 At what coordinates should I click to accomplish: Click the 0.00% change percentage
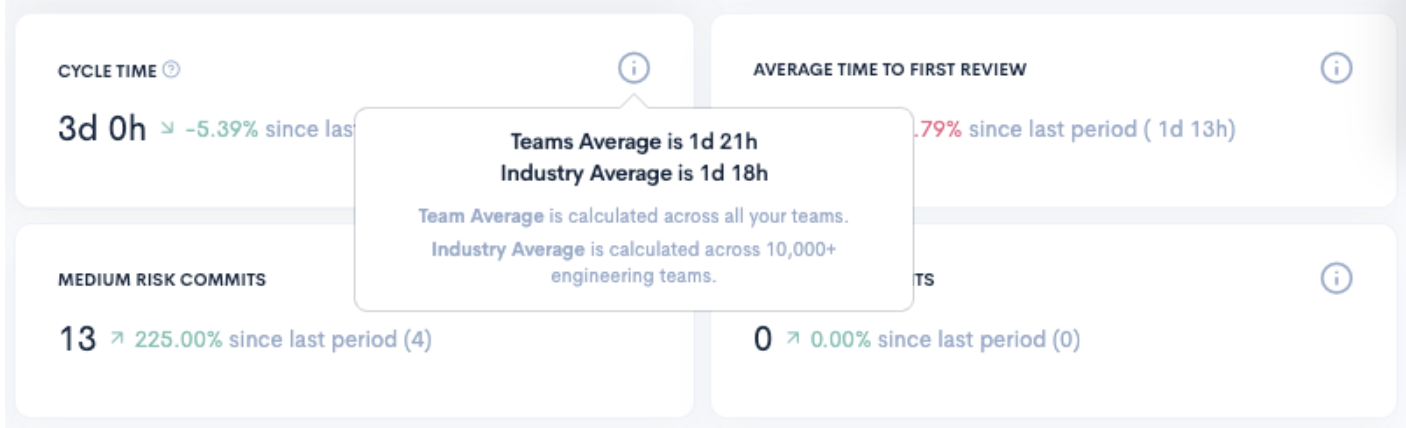click(x=840, y=340)
